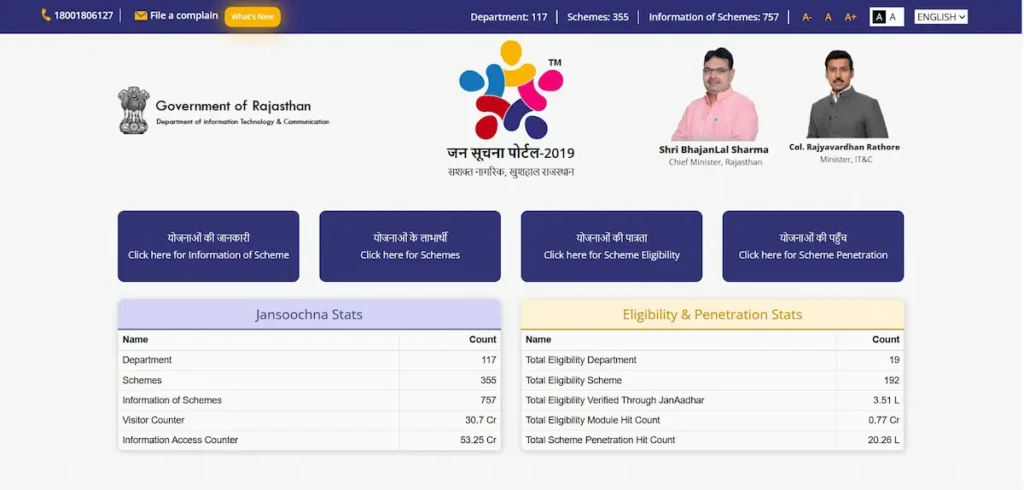
Task: Click Department: 117 in header
Action: click(509, 17)
